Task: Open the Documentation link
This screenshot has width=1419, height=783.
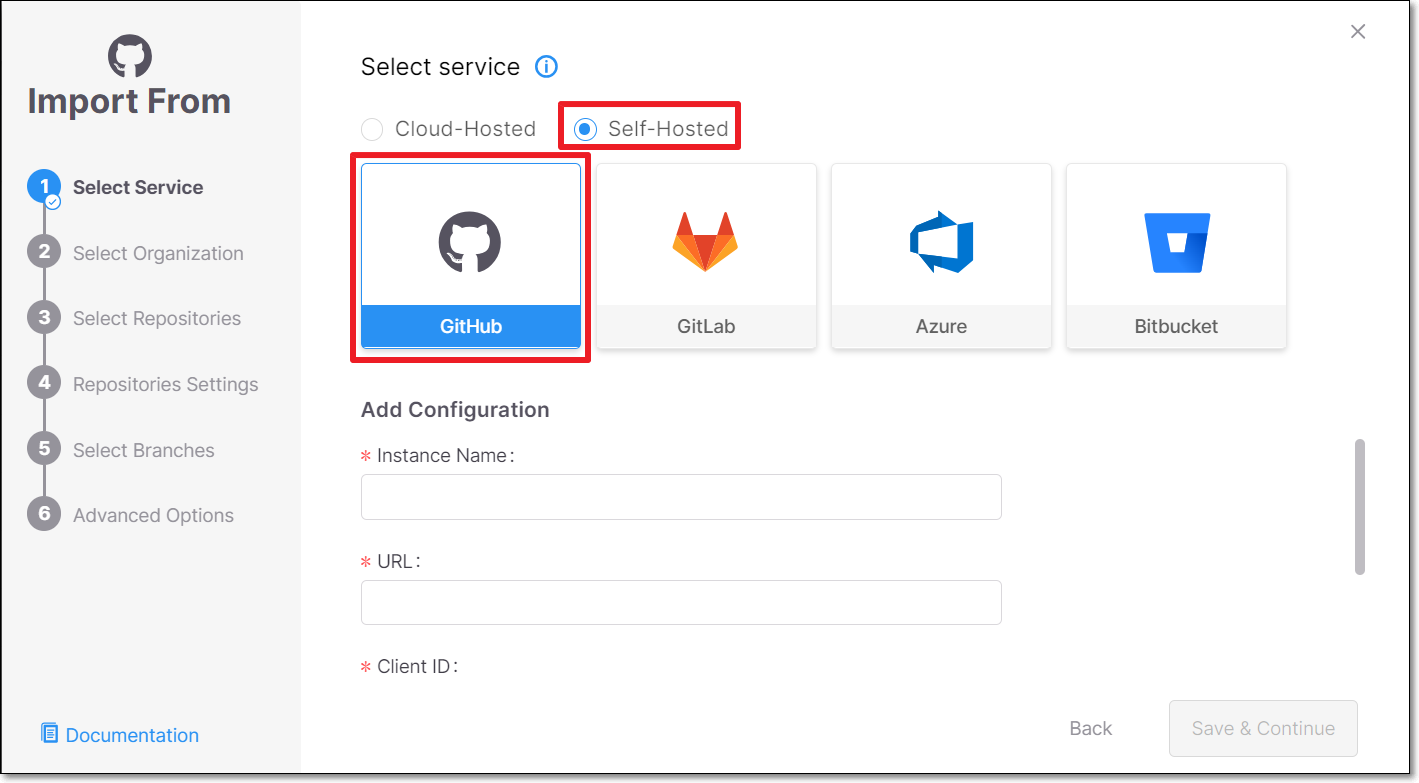Action: [x=132, y=735]
